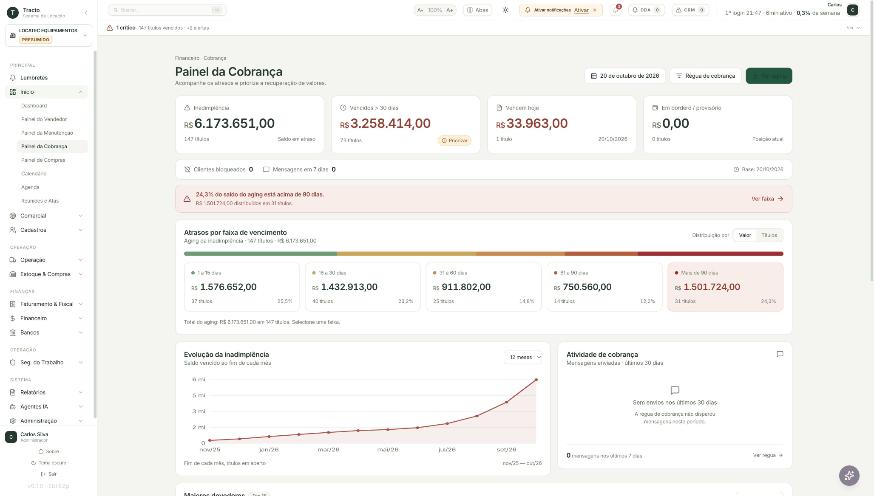This screenshot has height=496, width=874.
Task: Open notifications bell with red badge
Action: pyautogui.click(x=616, y=10)
